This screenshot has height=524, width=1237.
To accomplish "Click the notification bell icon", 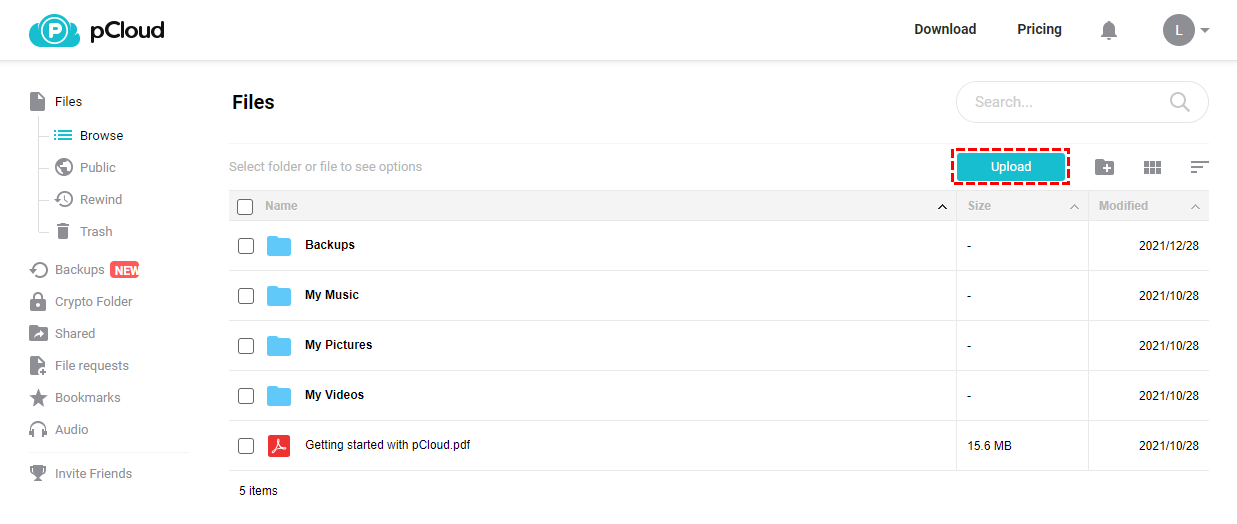I will [x=1108, y=30].
